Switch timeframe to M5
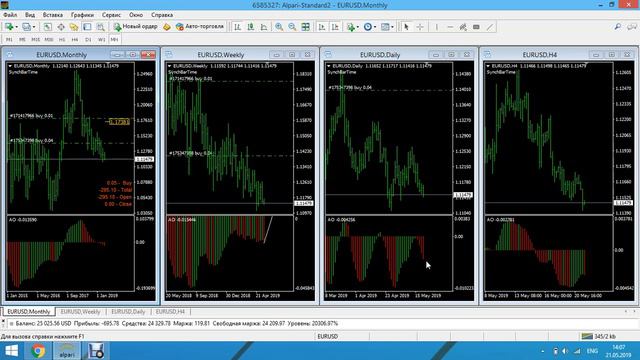Screen dimensions: 640x360 pos(22,40)
